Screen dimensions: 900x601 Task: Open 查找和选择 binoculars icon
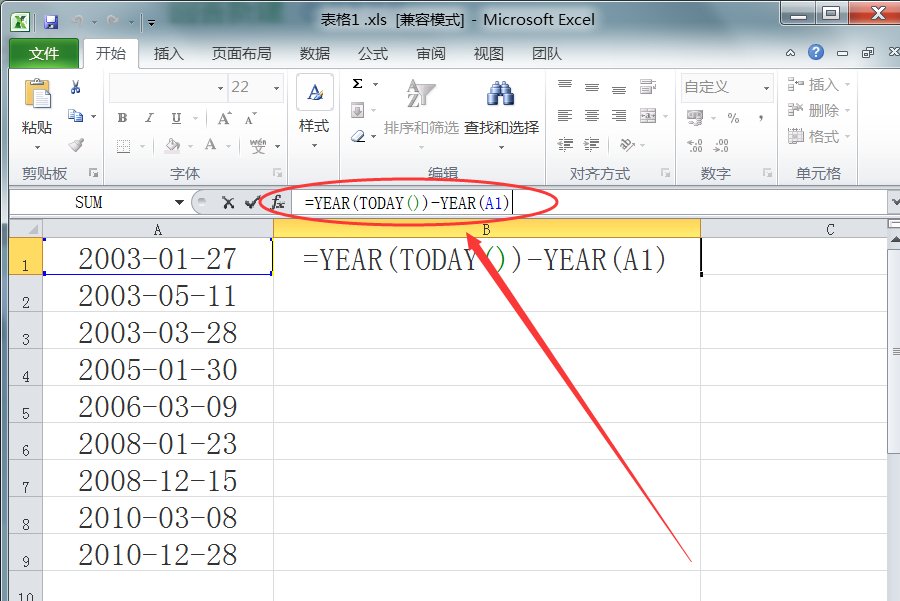[500, 95]
